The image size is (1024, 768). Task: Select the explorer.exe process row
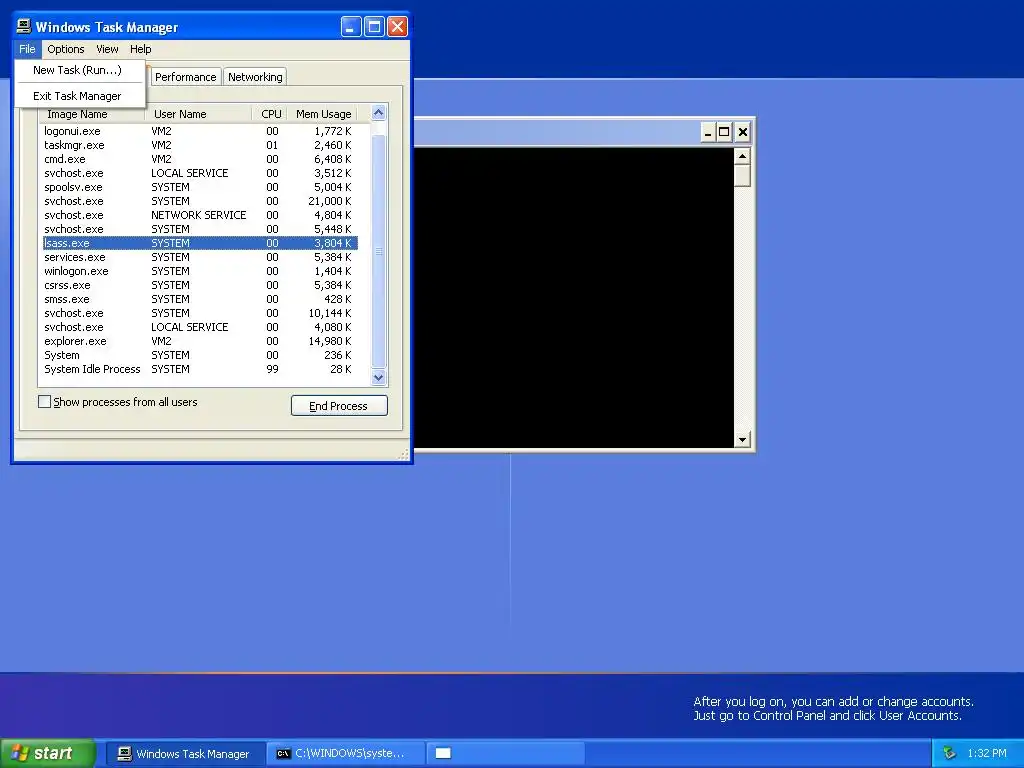pos(199,341)
